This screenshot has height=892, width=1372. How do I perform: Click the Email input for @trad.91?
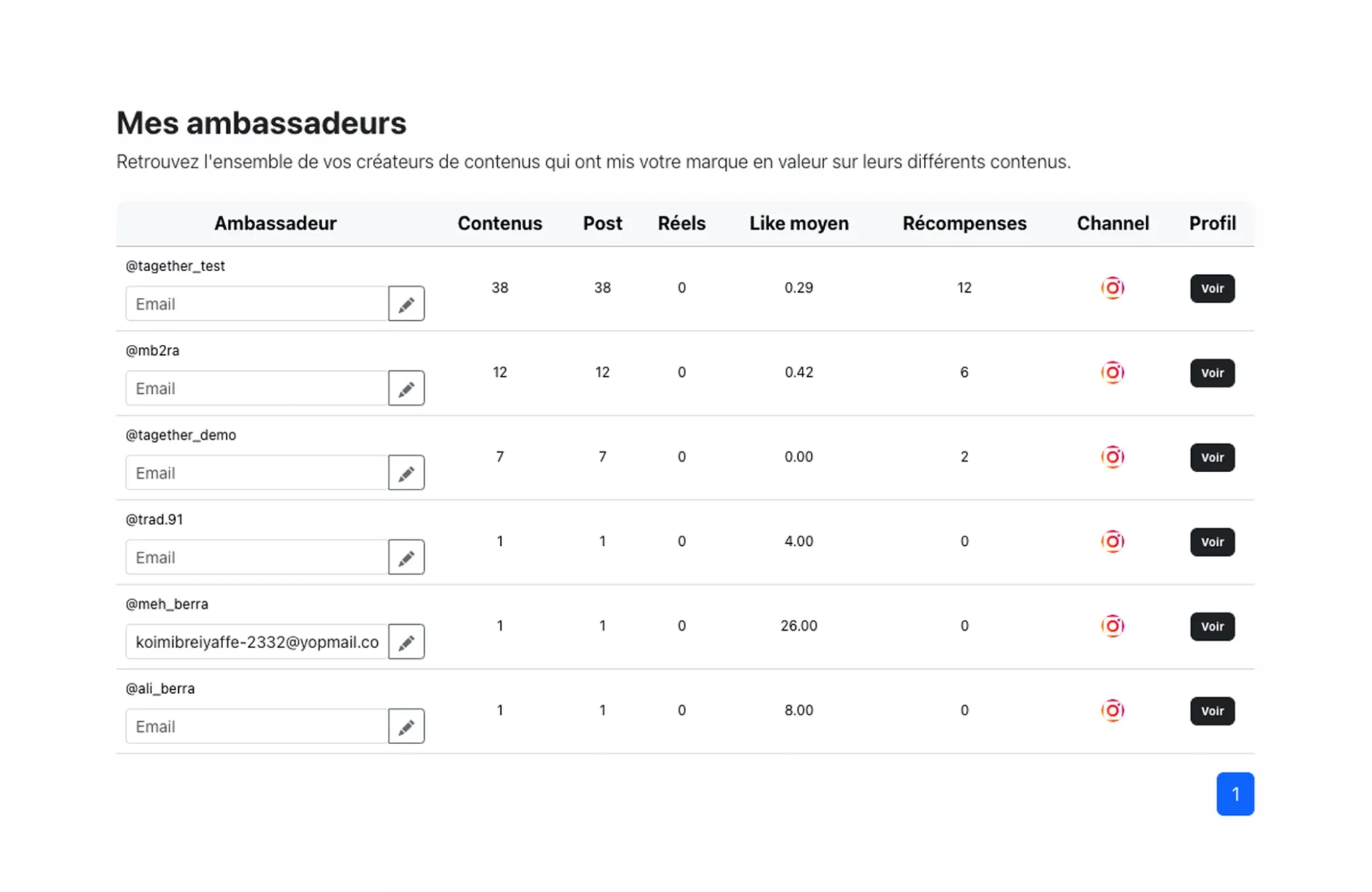pos(257,557)
